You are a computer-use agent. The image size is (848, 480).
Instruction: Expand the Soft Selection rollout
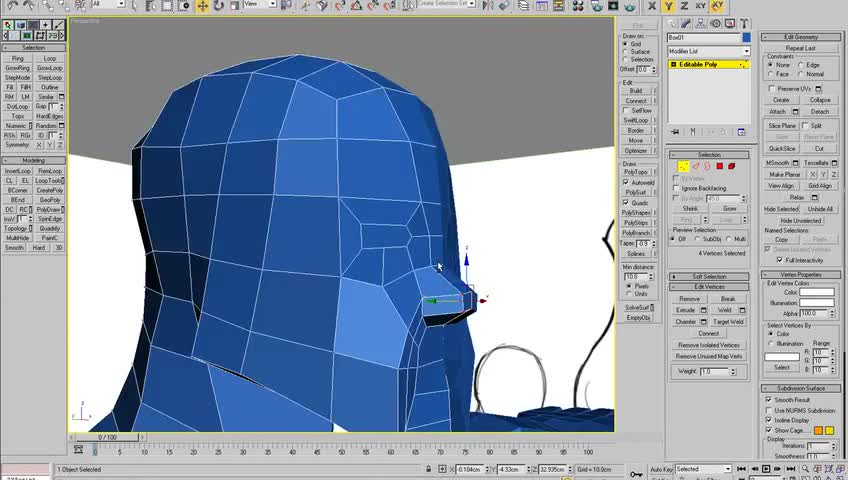click(709, 276)
